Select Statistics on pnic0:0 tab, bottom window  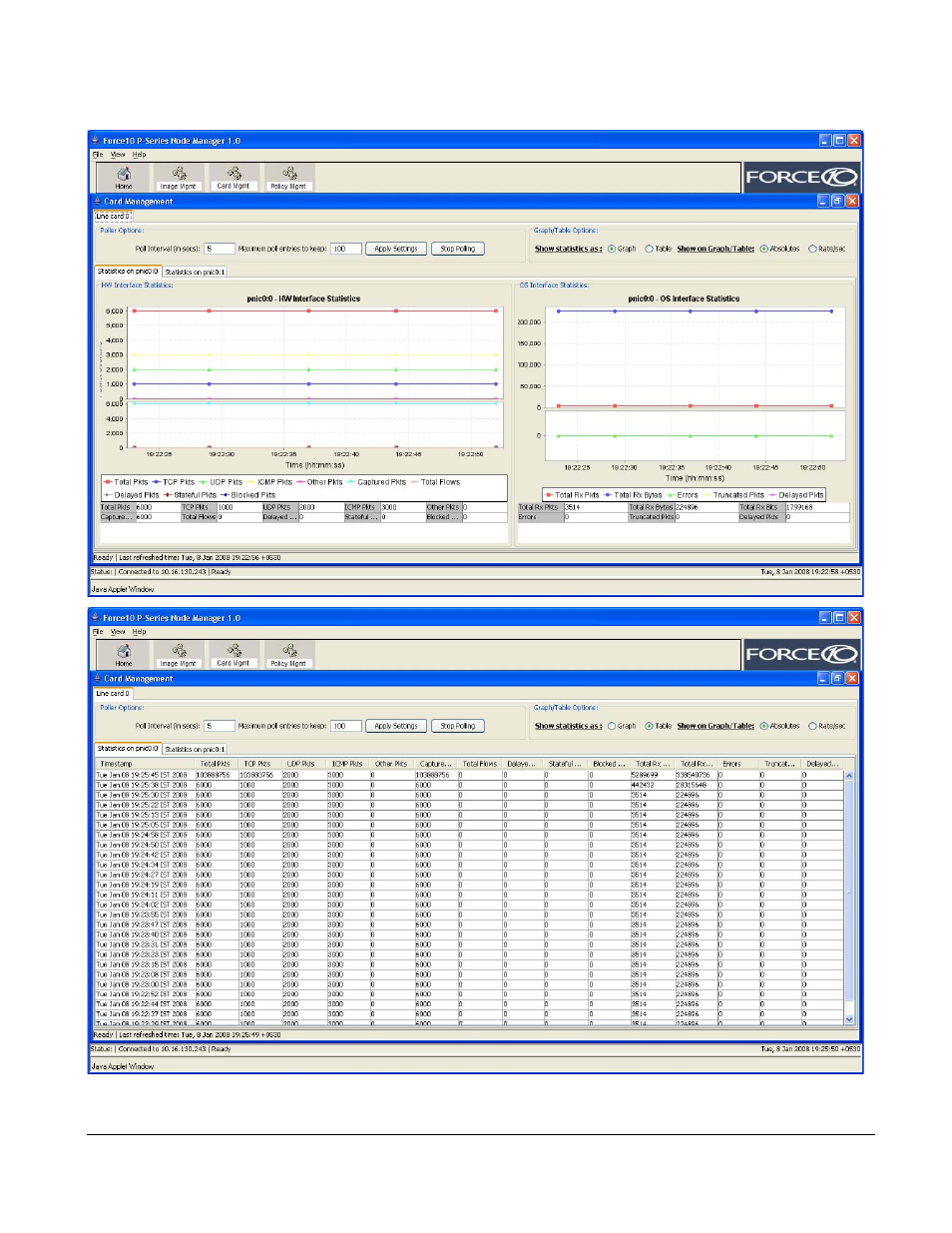point(128,748)
